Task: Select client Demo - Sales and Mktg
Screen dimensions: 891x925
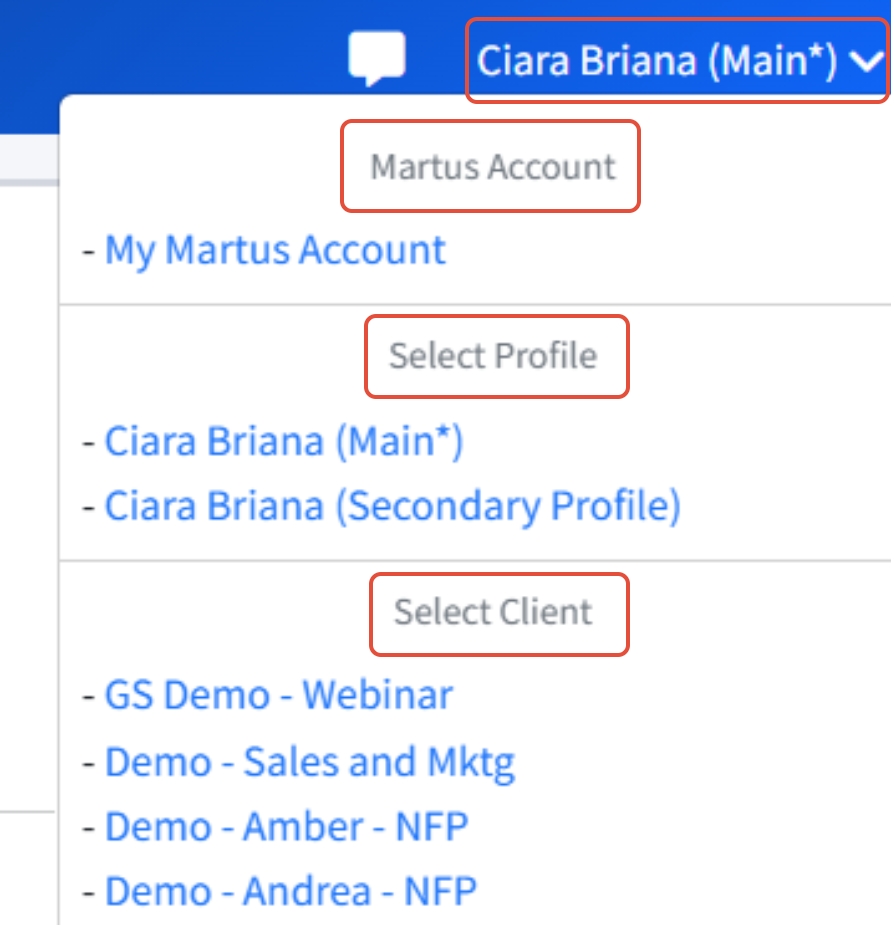Action: click(310, 762)
